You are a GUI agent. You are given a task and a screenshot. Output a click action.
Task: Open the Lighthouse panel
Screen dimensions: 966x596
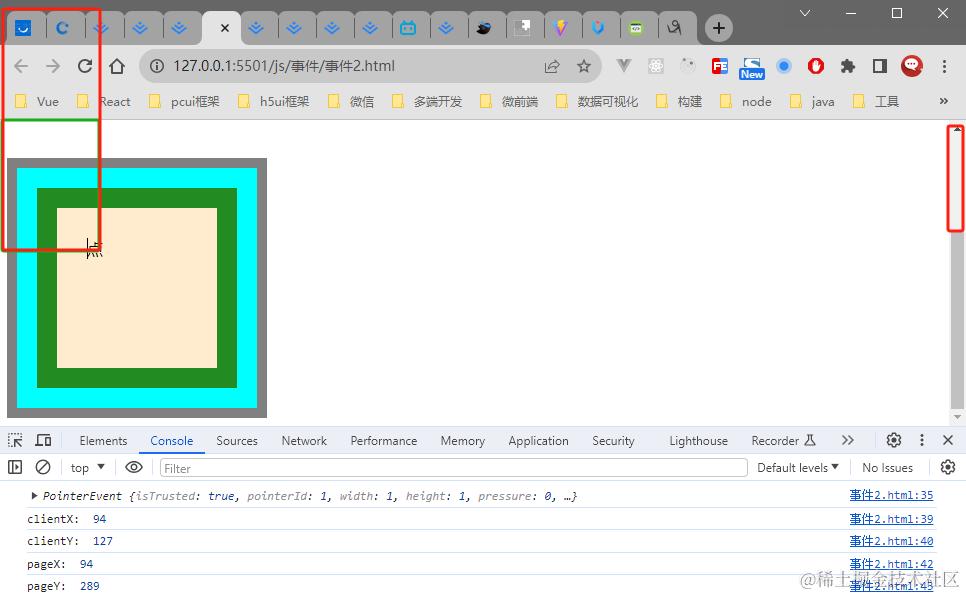pos(698,441)
